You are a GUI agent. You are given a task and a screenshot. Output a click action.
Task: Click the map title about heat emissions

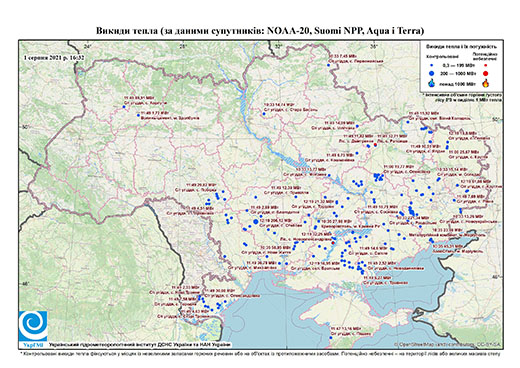260,31
